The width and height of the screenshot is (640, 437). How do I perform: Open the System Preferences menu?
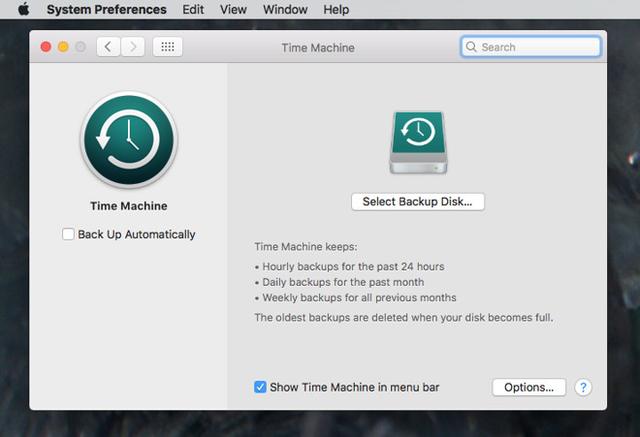(x=106, y=10)
